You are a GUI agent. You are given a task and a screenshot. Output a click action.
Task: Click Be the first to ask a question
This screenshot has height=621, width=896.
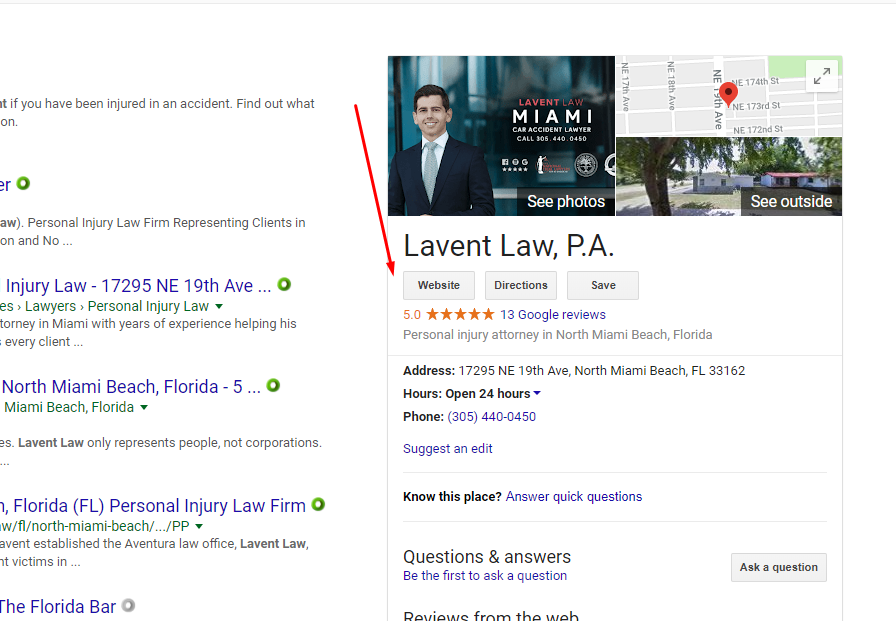[x=485, y=576]
